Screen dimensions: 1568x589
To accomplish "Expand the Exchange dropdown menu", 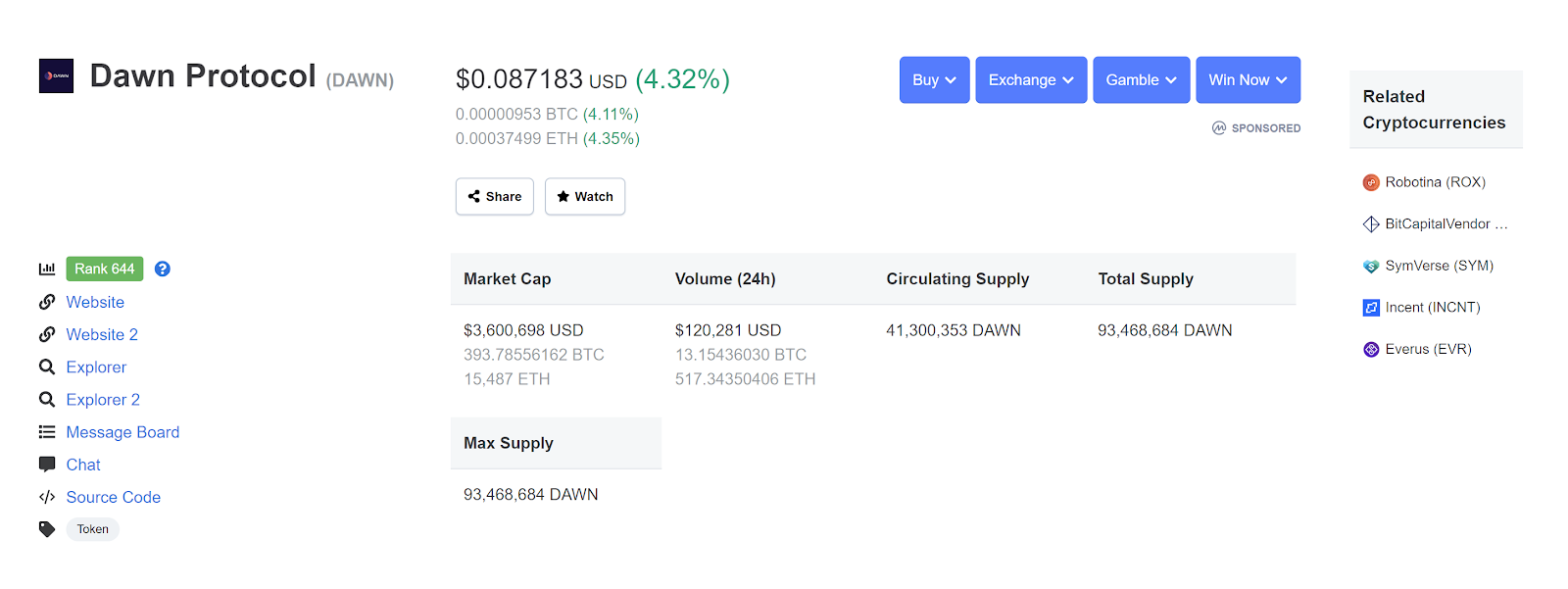I will pos(1031,79).
